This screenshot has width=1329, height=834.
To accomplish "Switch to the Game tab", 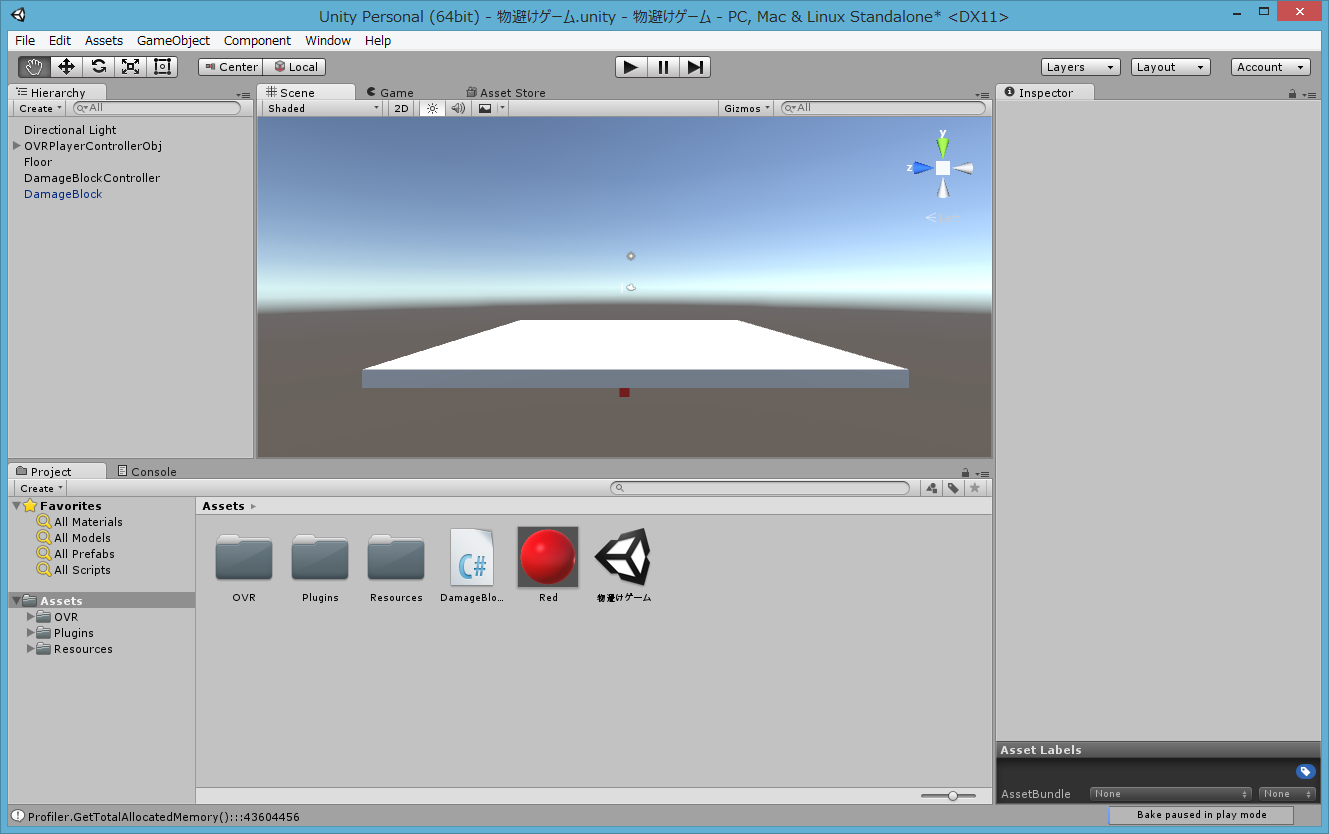I will (x=390, y=92).
